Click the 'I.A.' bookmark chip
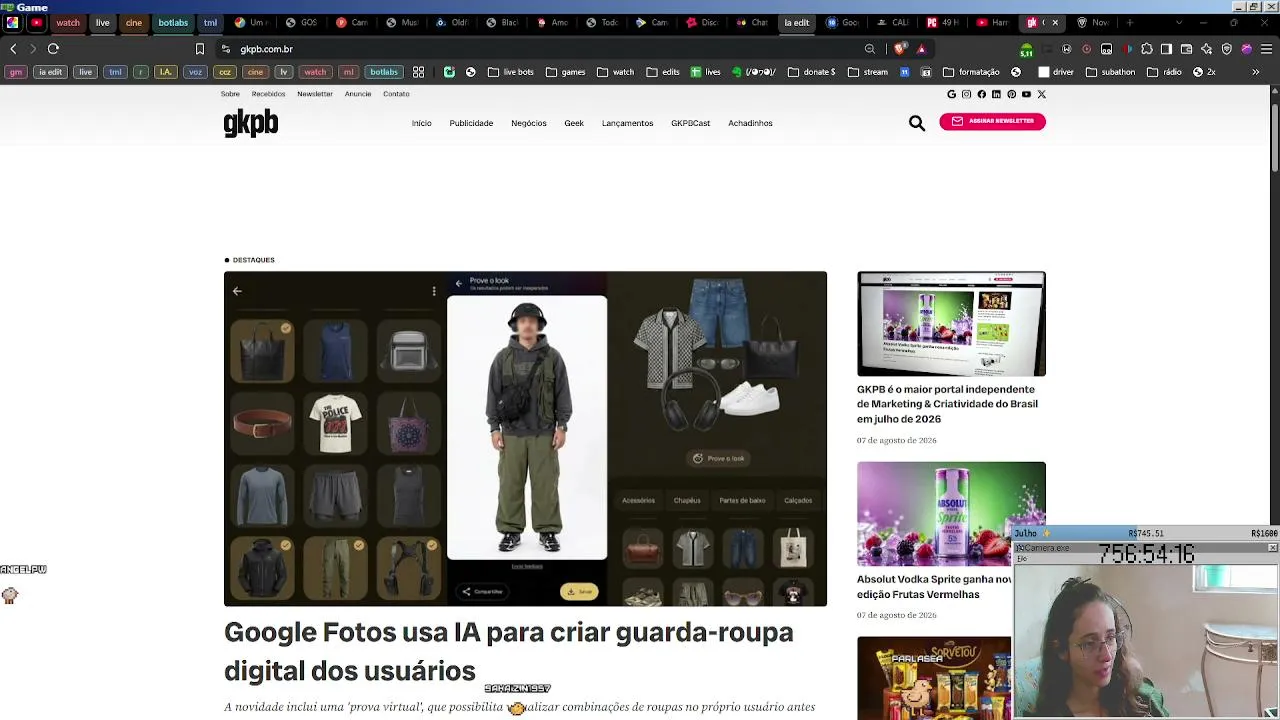 pos(166,72)
